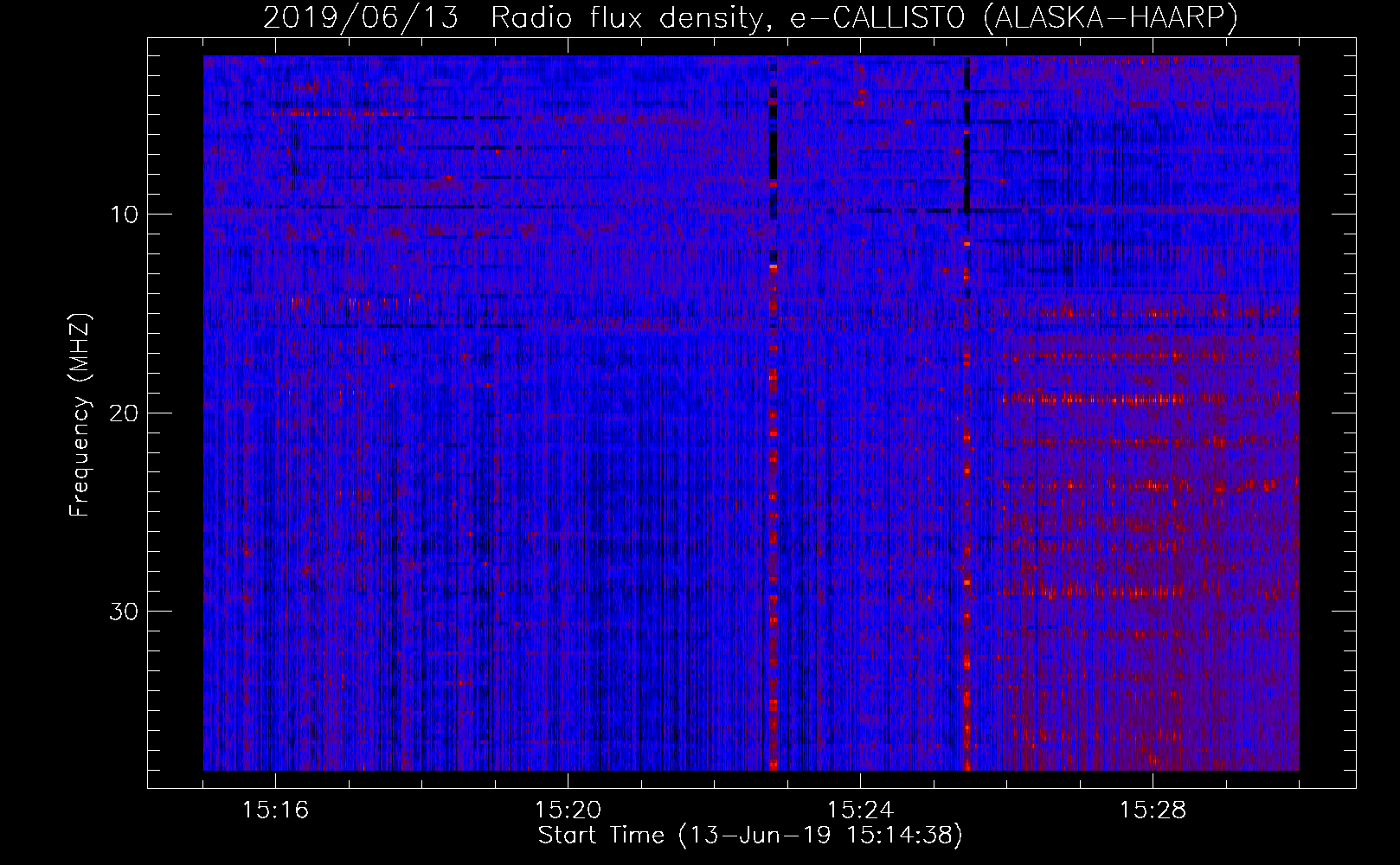Click the plot title date 2019/06/13
Image resolution: width=1400 pixels, height=865 pixels.
[x=361, y=18]
